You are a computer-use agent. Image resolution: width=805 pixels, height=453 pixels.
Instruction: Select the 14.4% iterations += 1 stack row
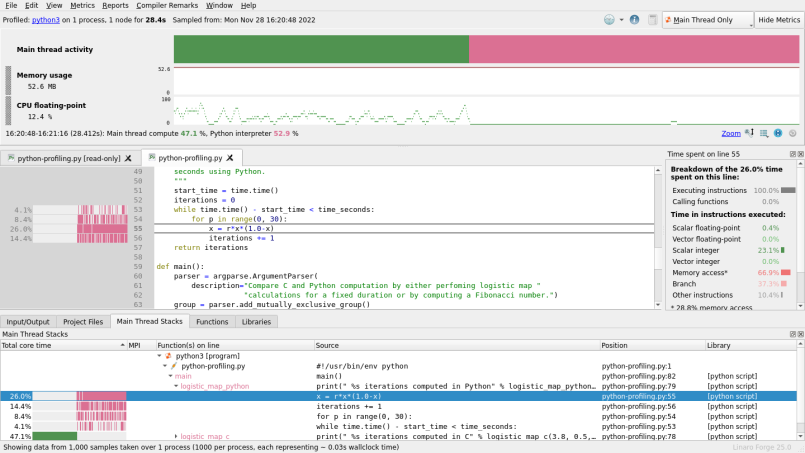[x=398, y=406]
